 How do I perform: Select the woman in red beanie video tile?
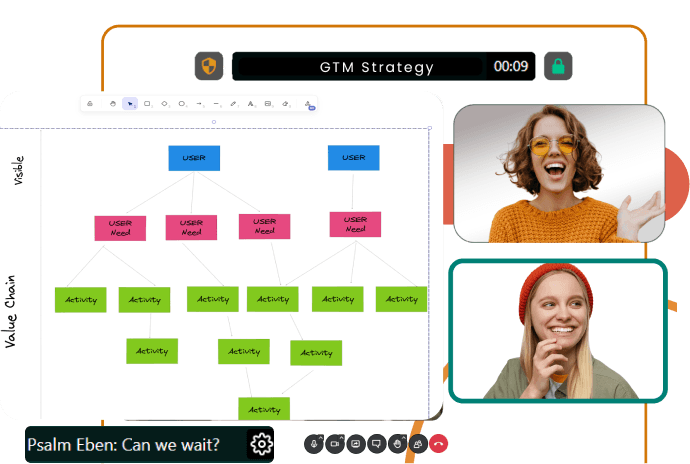pos(558,331)
